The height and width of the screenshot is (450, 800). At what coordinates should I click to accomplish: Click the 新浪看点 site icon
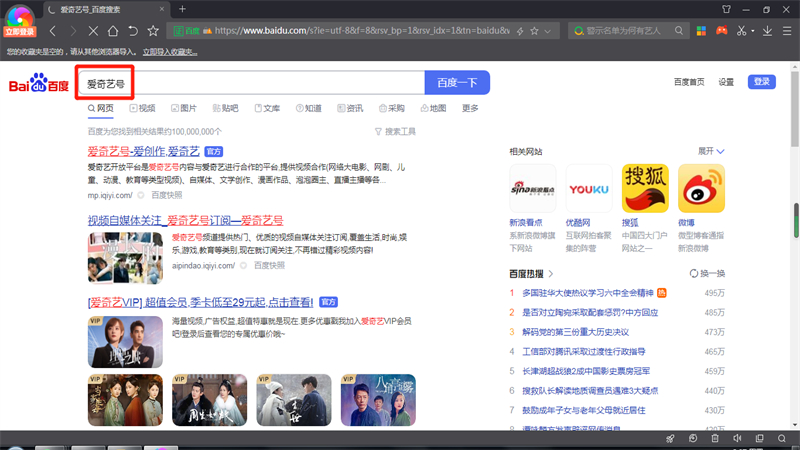point(533,188)
